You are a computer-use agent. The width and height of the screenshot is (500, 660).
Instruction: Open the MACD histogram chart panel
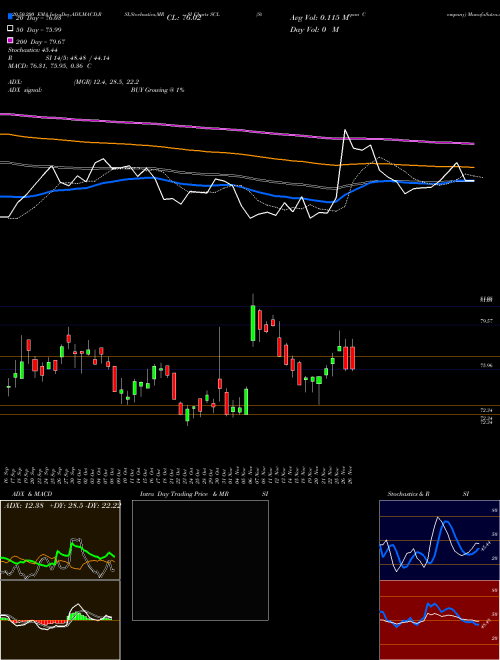click(x=60, y=620)
